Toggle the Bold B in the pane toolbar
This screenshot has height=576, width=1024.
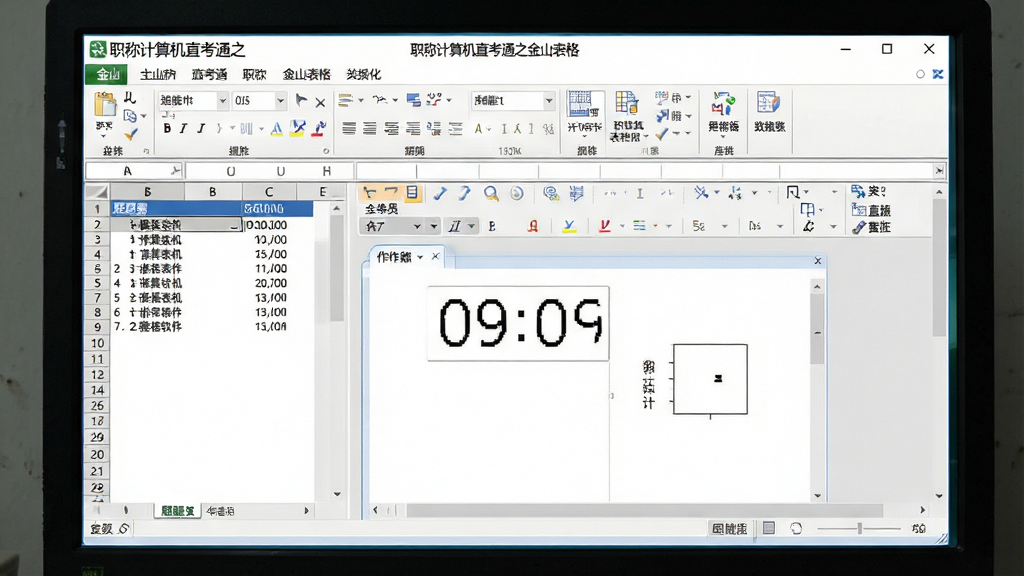[492, 226]
